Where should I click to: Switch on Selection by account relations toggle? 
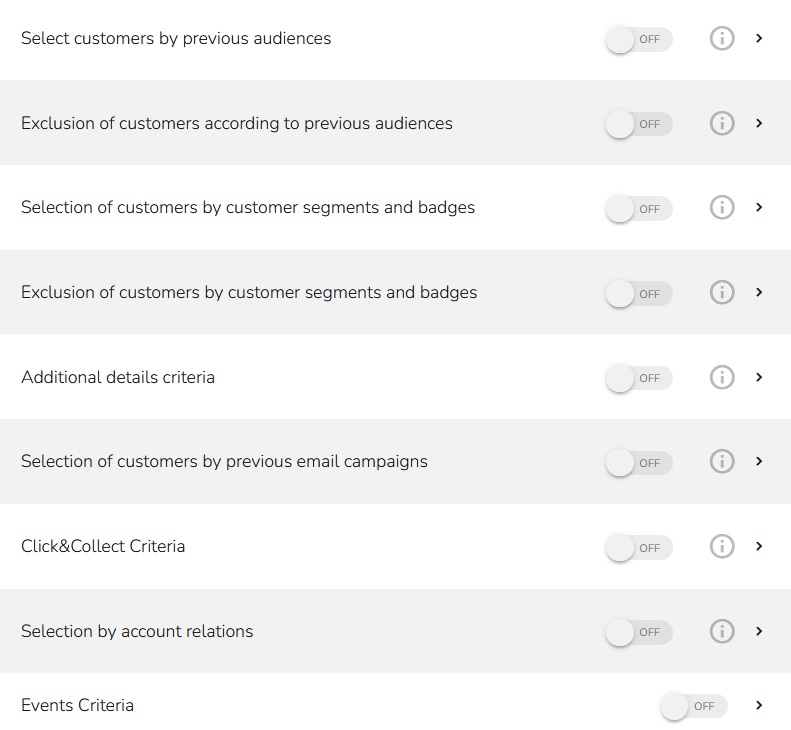coord(639,632)
